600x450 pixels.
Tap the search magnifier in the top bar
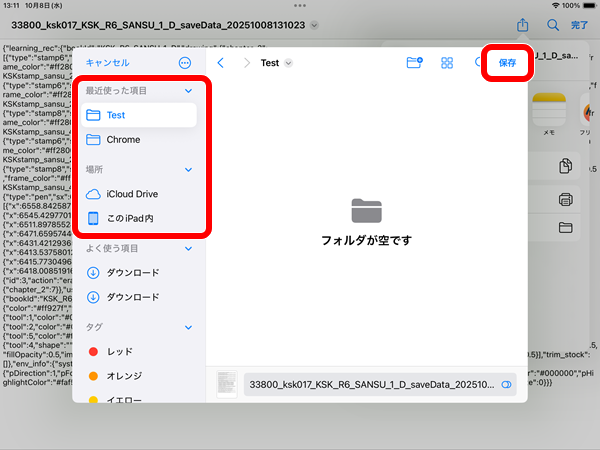click(553, 25)
